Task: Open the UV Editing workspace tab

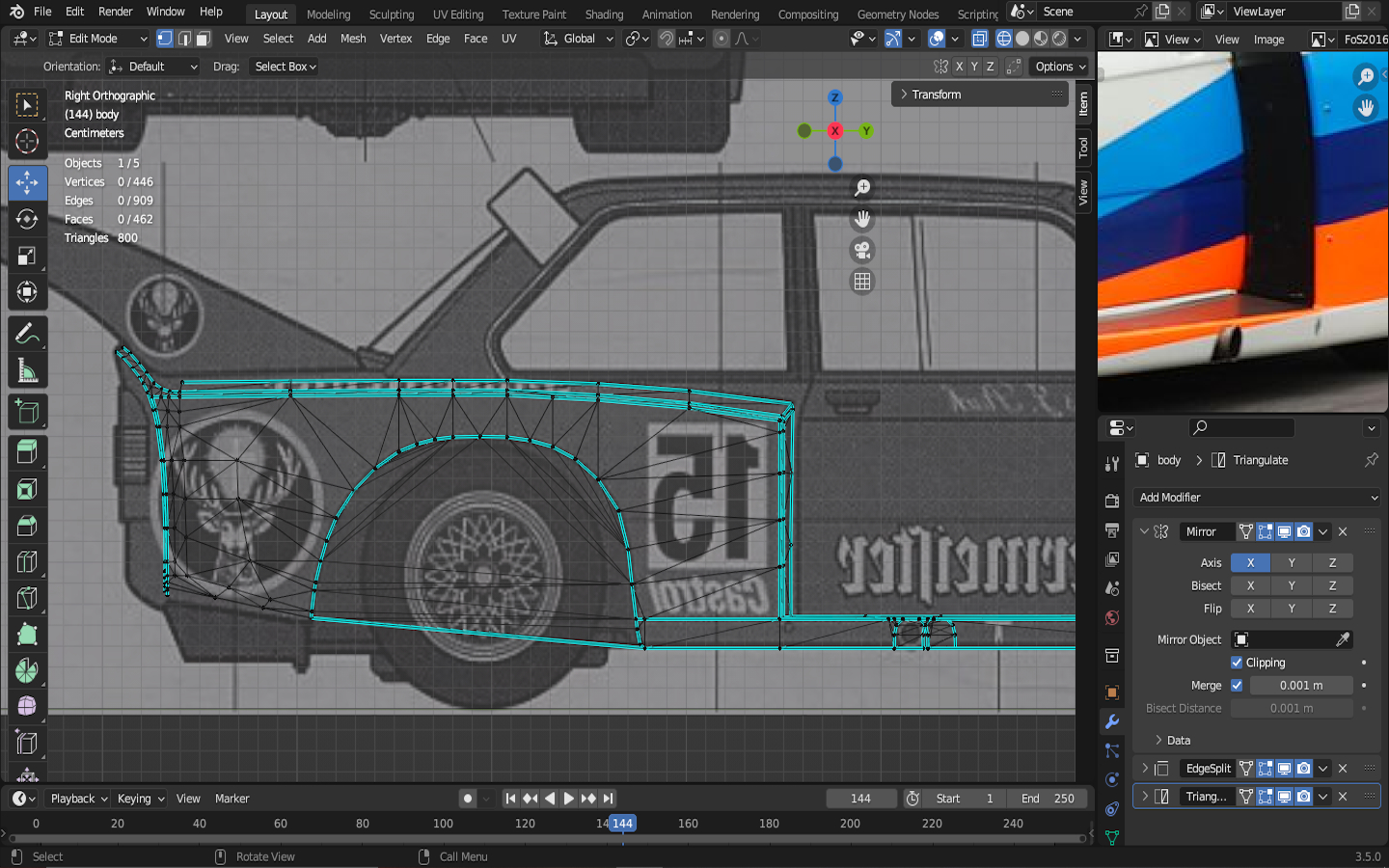Action: coord(457,14)
